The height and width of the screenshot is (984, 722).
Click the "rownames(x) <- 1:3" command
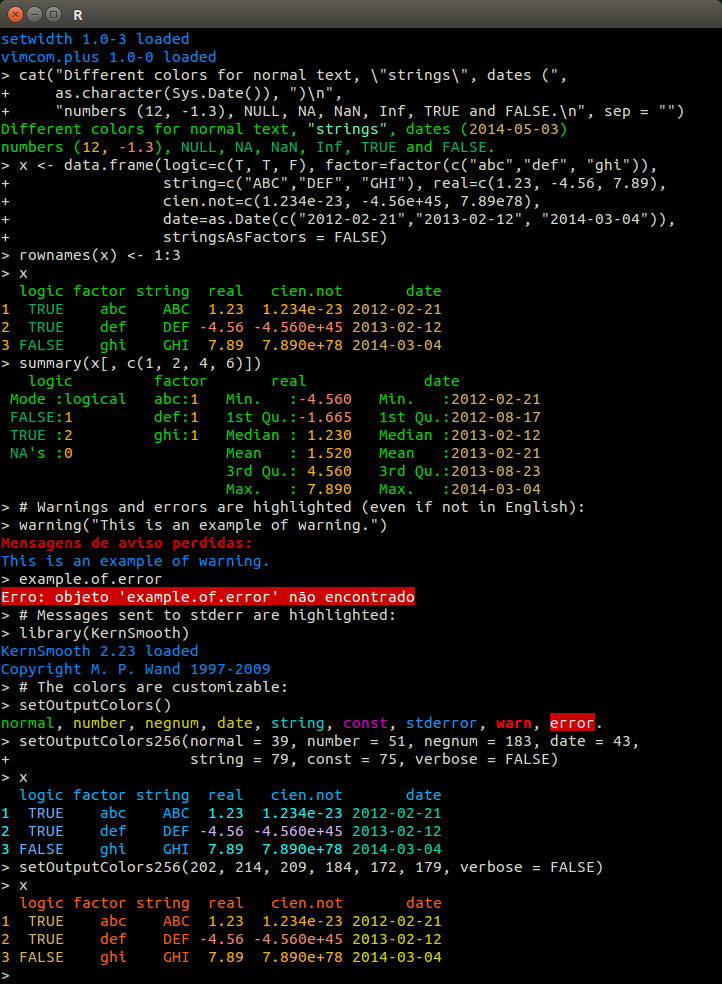pyautogui.click(x=99, y=255)
